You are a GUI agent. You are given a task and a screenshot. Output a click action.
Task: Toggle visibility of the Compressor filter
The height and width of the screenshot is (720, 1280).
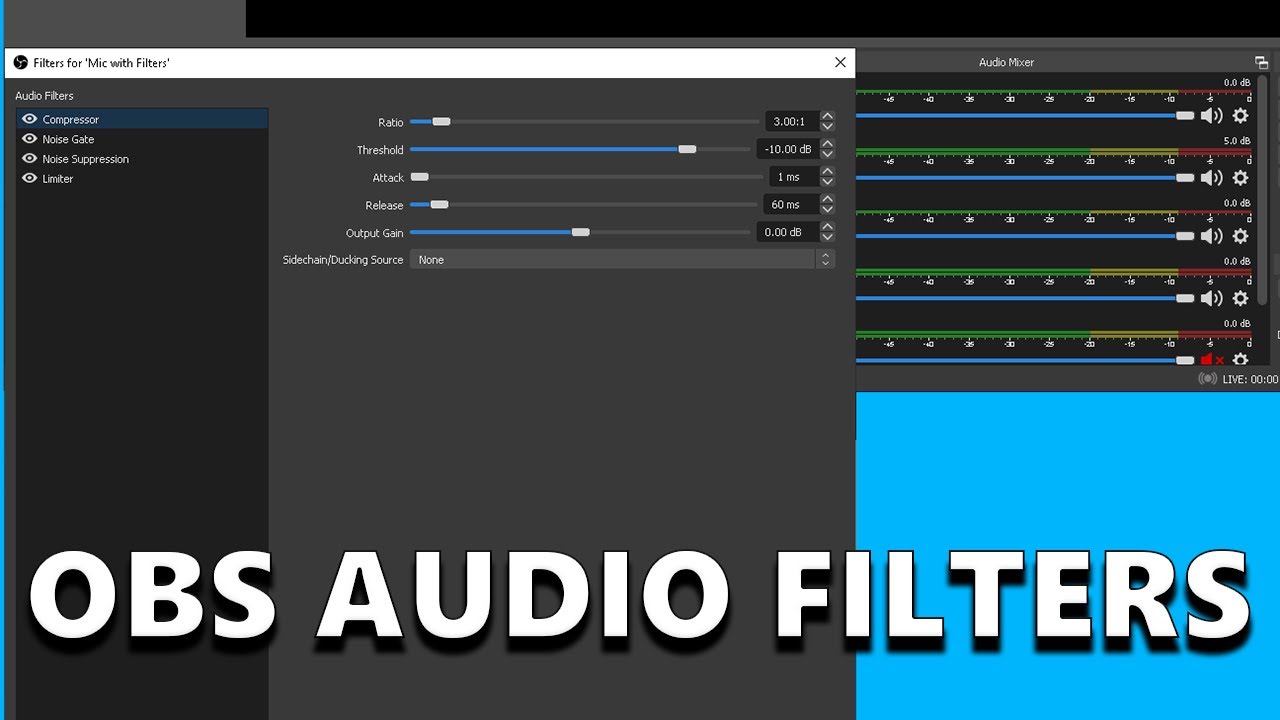pos(29,119)
